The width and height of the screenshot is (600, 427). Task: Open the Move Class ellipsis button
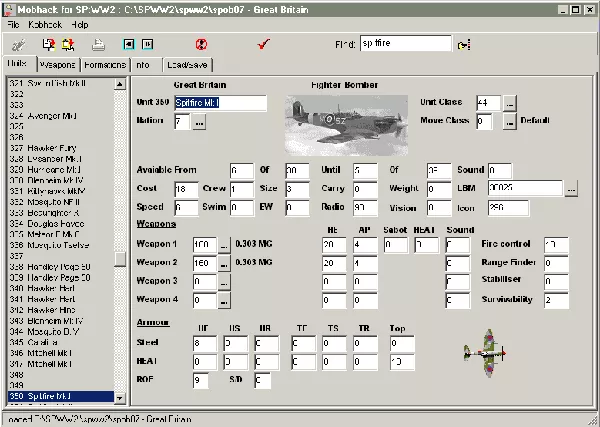pyautogui.click(x=509, y=121)
